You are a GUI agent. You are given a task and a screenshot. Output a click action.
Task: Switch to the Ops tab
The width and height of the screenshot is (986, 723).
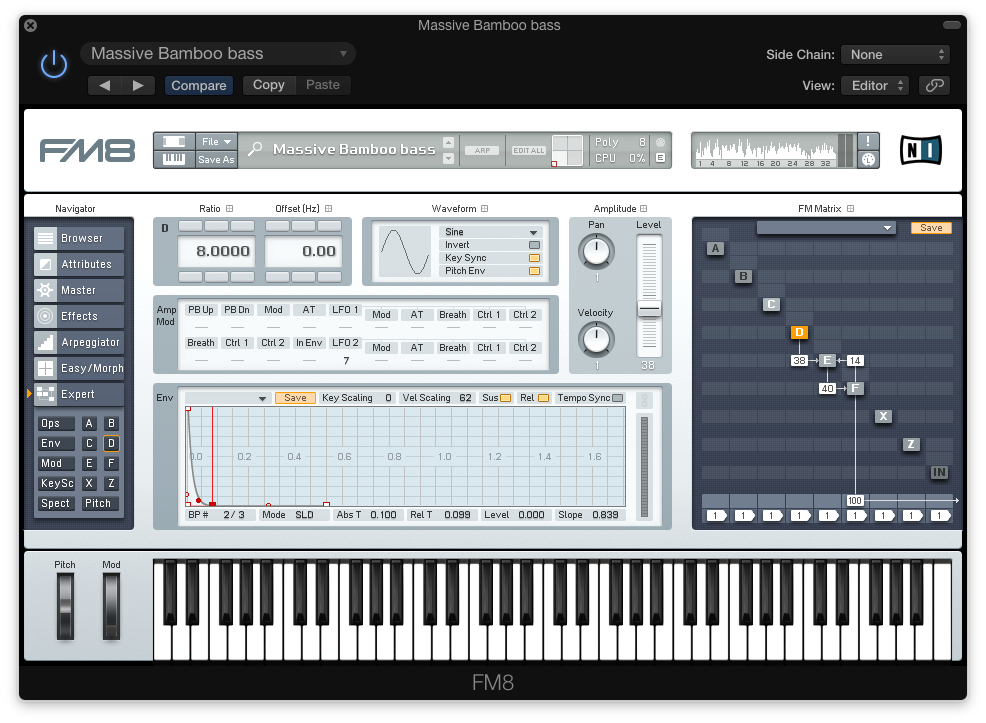56,424
